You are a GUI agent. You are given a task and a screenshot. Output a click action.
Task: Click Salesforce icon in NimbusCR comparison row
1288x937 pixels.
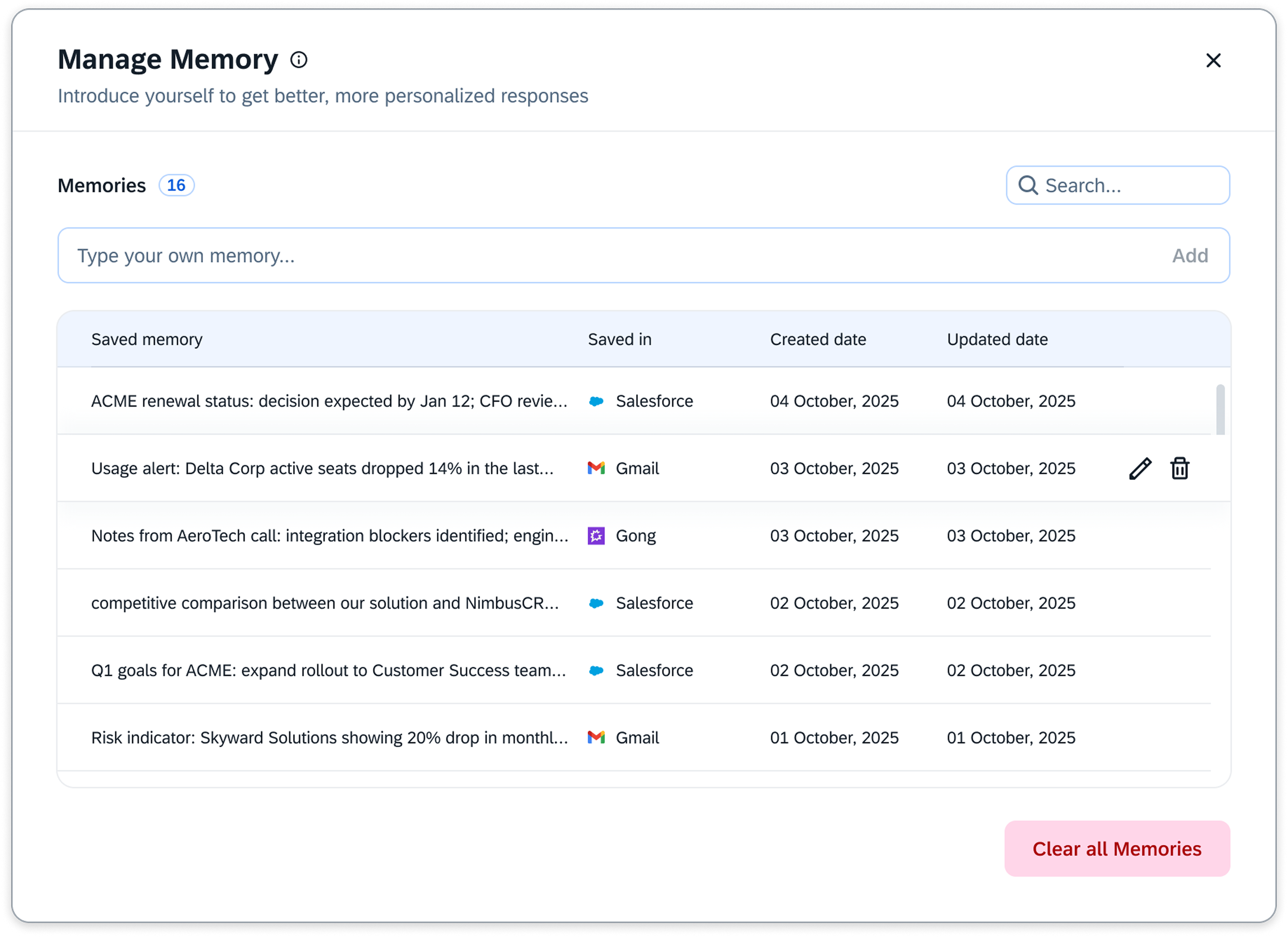pyautogui.click(x=596, y=603)
